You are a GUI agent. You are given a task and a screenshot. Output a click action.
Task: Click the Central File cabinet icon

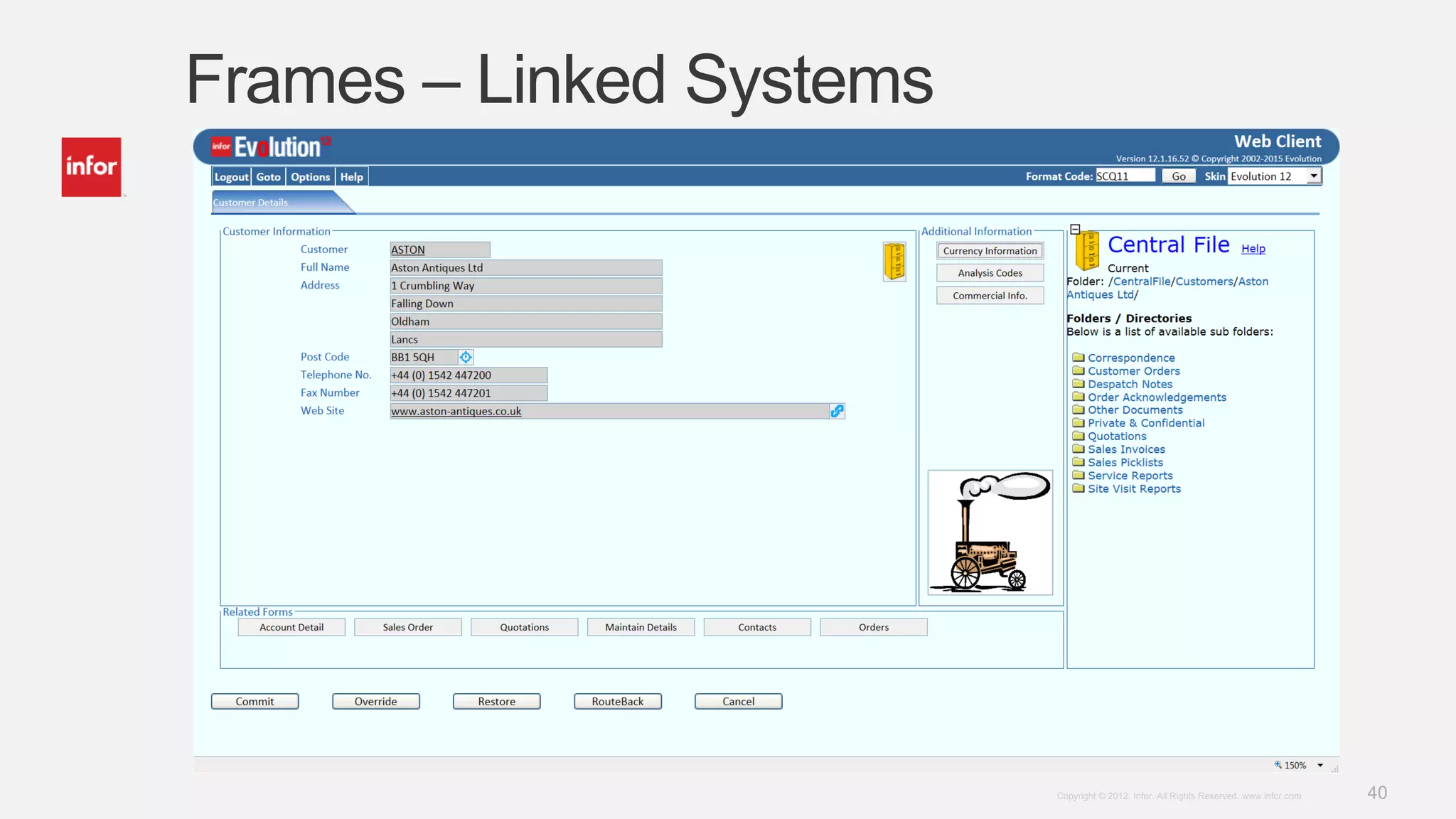click(1086, 251)
